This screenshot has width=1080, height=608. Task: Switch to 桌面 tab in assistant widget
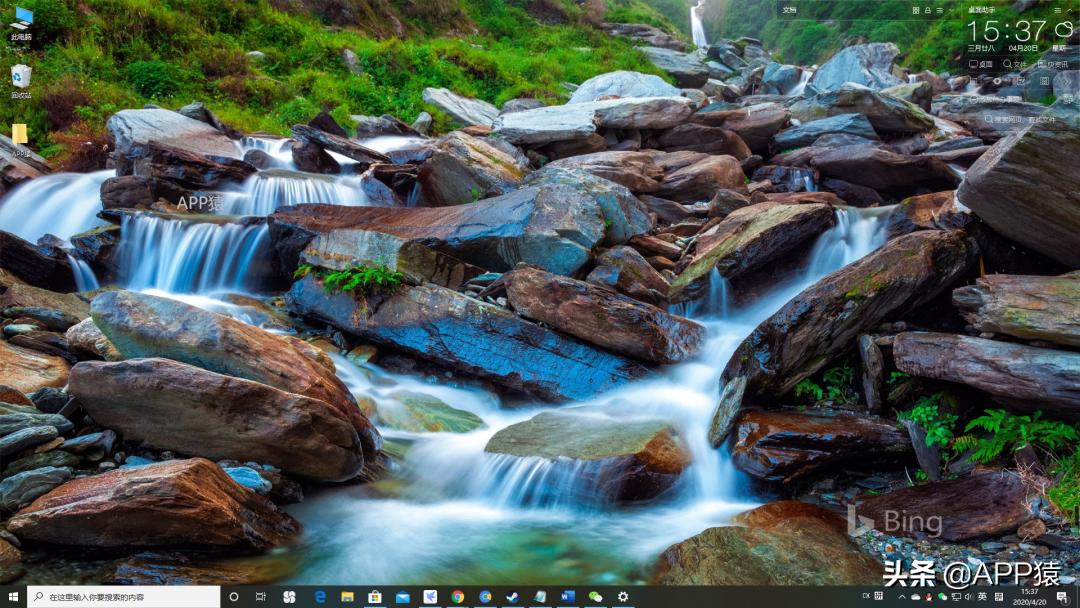981,64
